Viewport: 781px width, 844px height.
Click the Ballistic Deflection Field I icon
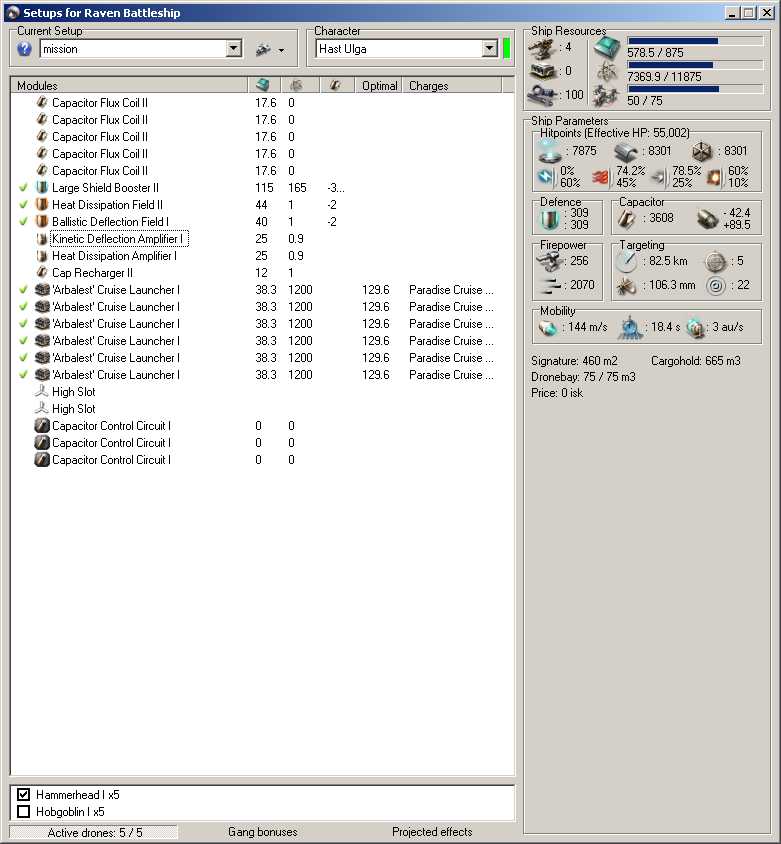click(42, 221)
